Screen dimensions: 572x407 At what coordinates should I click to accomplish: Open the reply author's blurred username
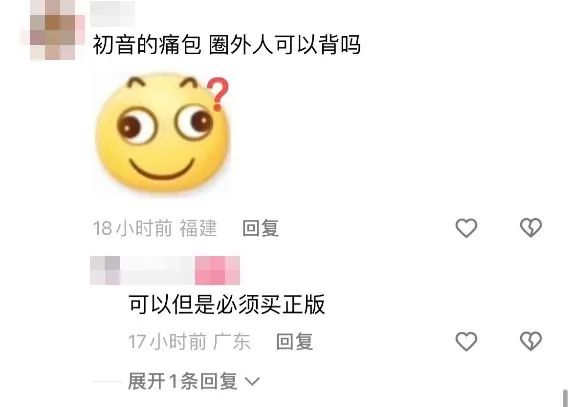(142, 270)
